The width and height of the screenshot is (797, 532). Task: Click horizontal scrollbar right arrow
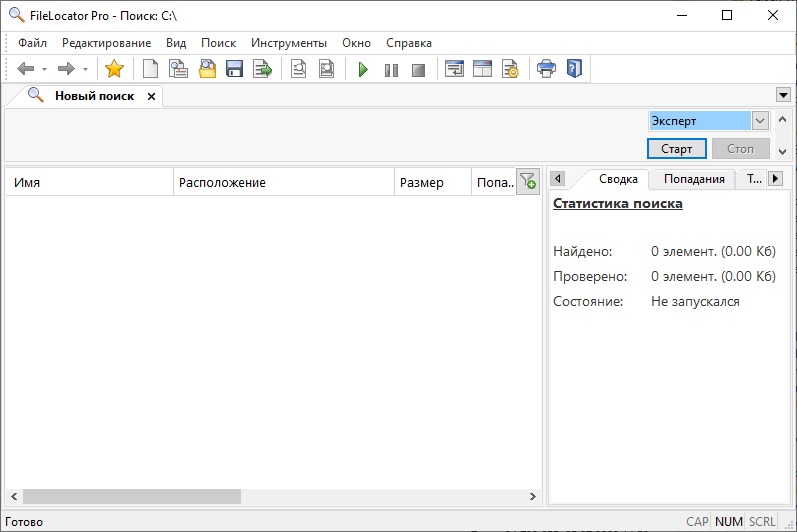[x=533, y=496]
